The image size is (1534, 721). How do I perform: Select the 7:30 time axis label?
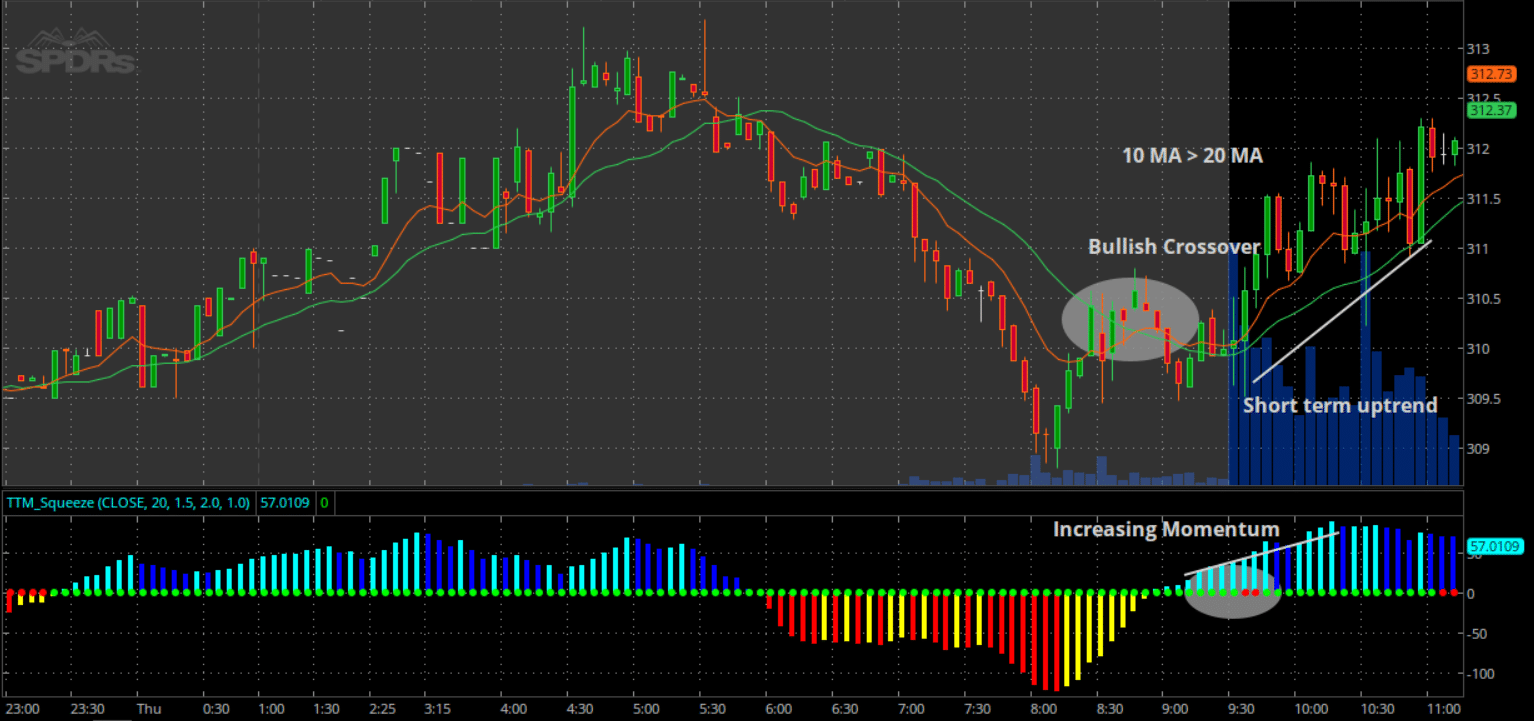click(x=976, y=708)
